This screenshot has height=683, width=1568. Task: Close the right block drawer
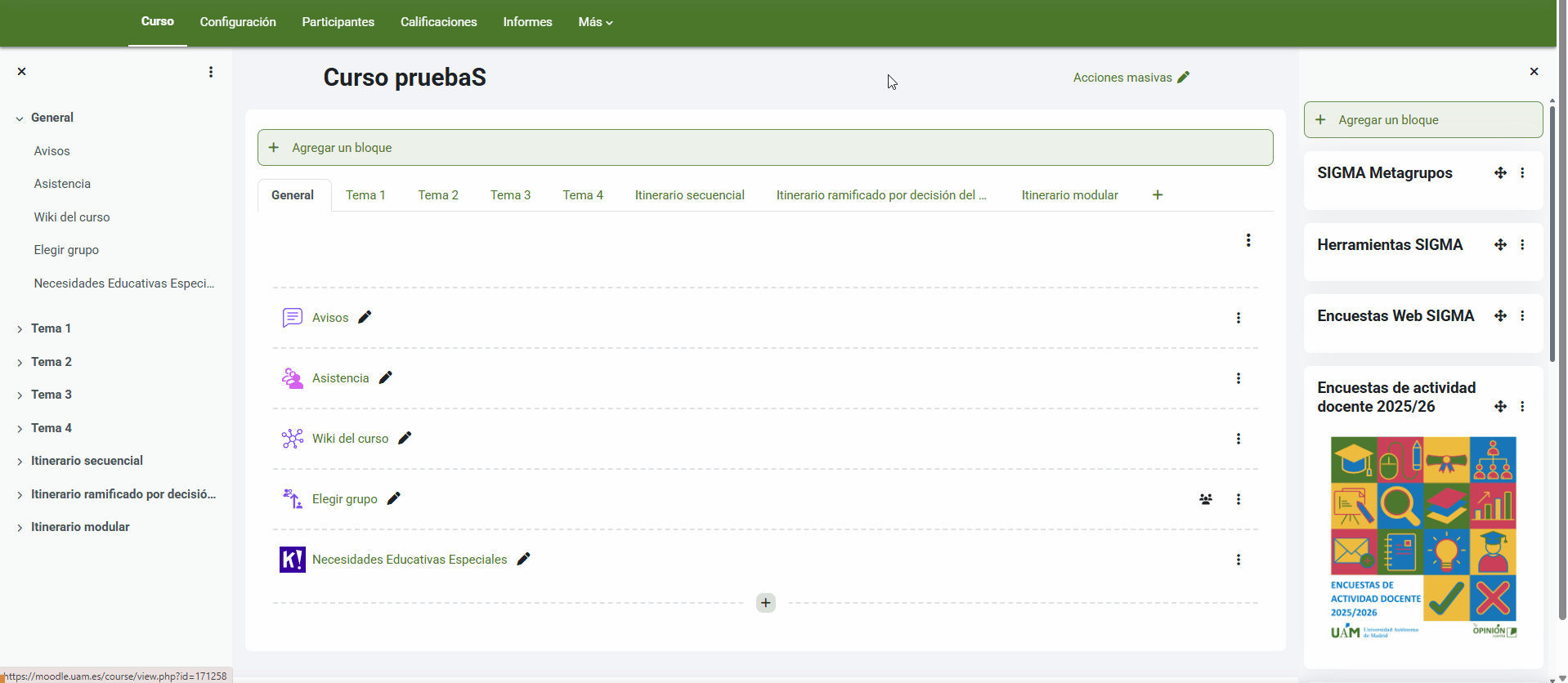[x=1534, y=72]
